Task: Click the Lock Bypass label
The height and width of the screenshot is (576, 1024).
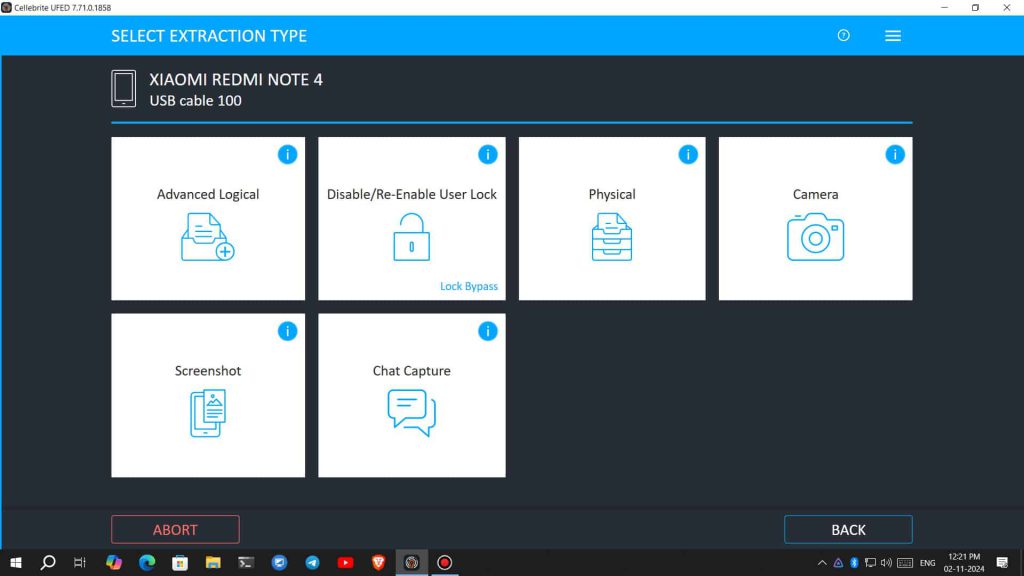Action: 468,286
